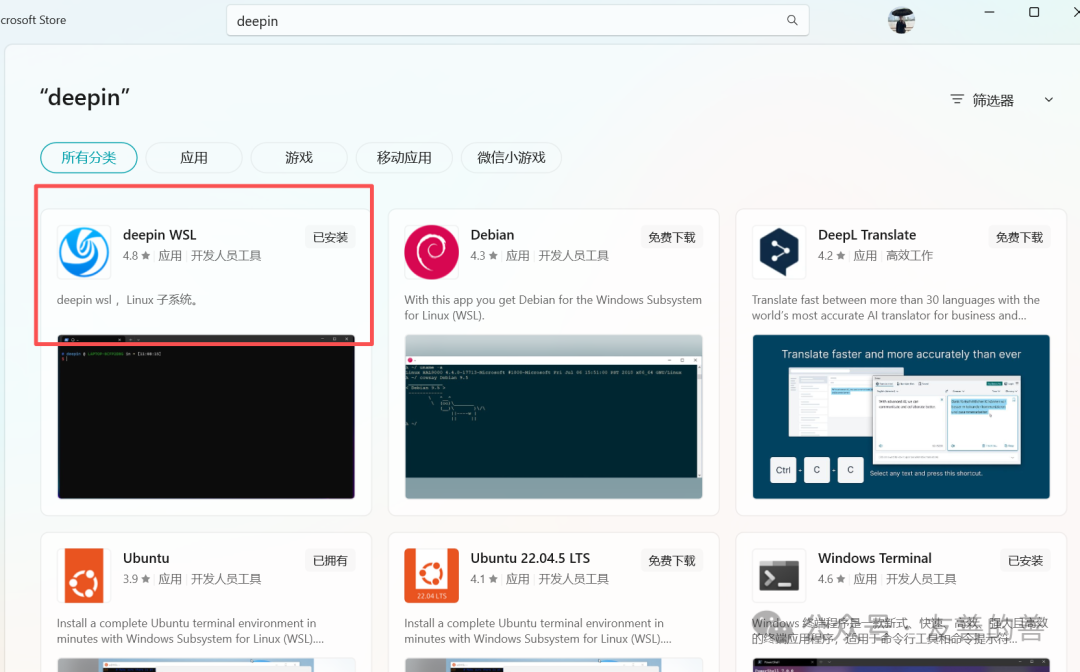Viewport: 1080px width, 672px height.
Task: Open the user profile avatar
Action: [901, 21]
